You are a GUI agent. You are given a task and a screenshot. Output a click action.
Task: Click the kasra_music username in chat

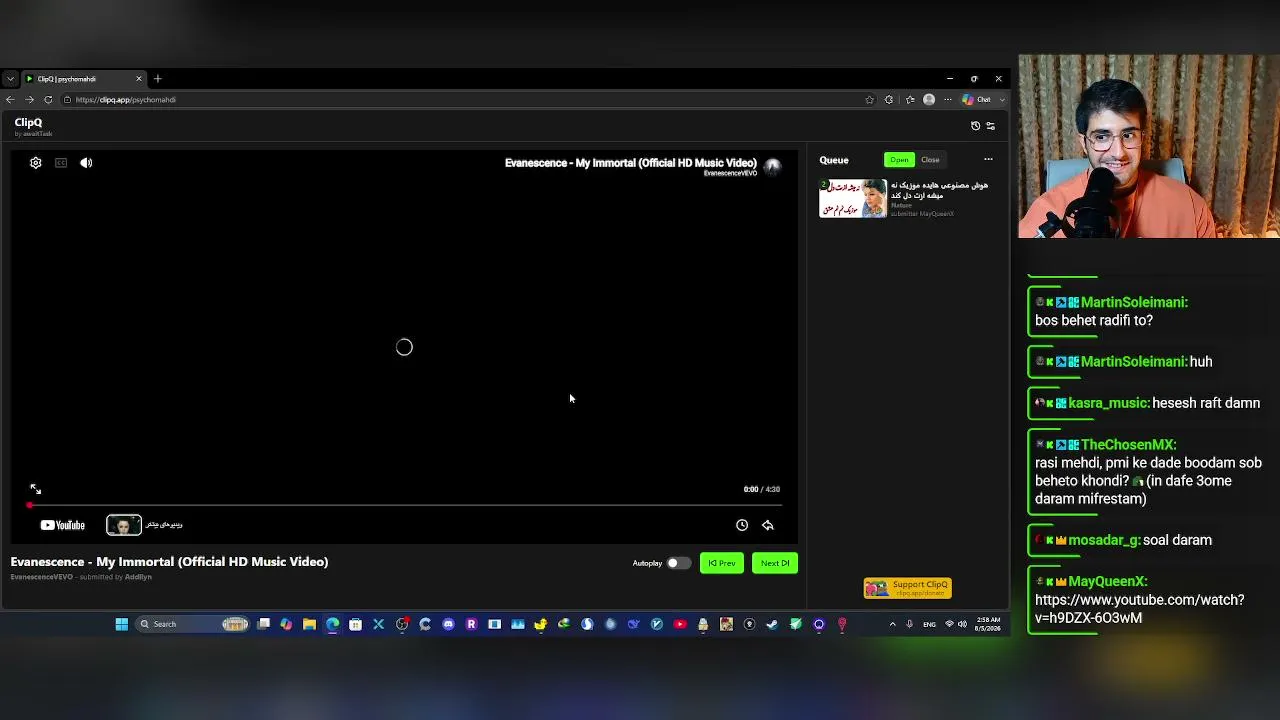1108,403
